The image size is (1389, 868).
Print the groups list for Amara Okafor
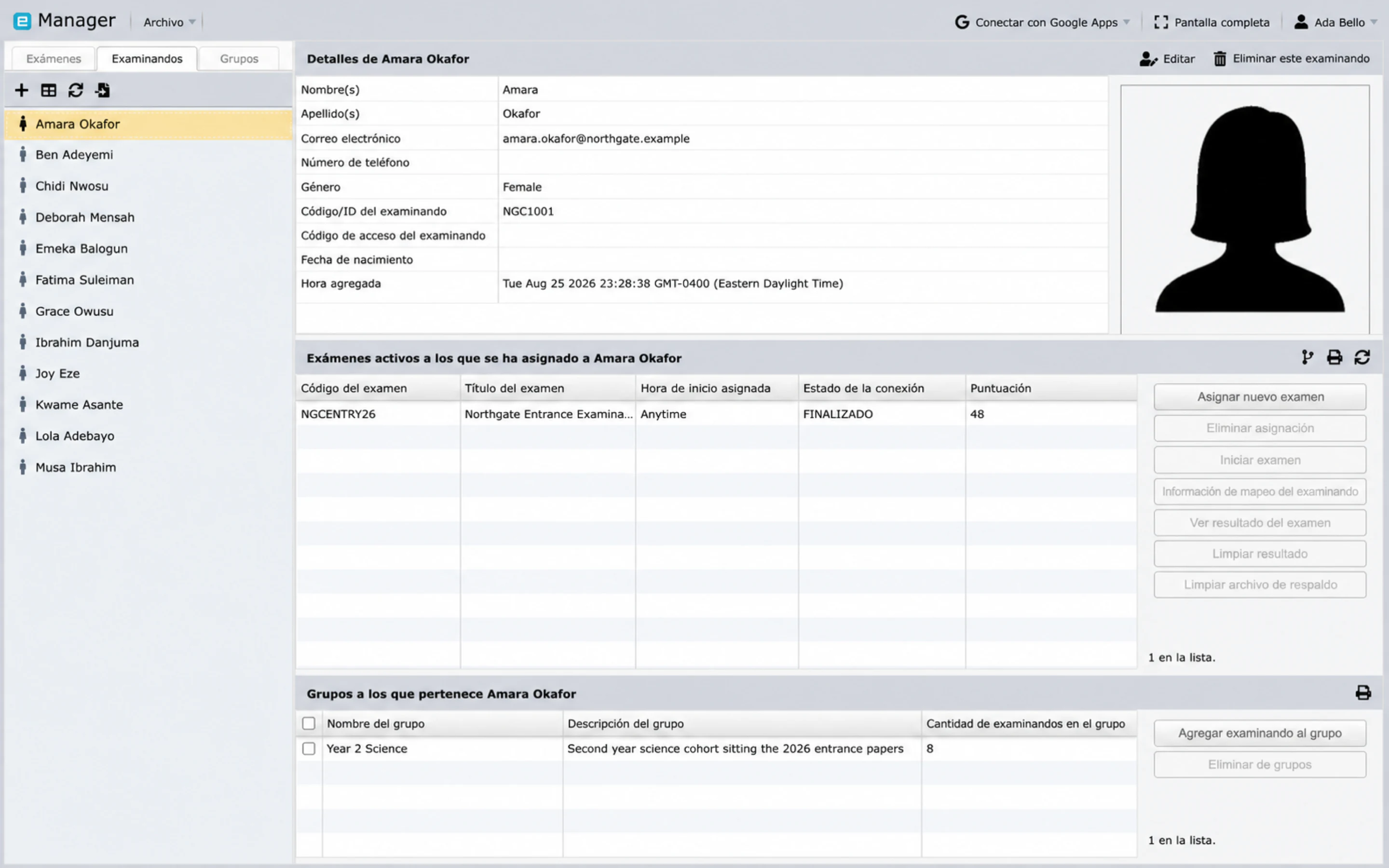coord(1363,693)
